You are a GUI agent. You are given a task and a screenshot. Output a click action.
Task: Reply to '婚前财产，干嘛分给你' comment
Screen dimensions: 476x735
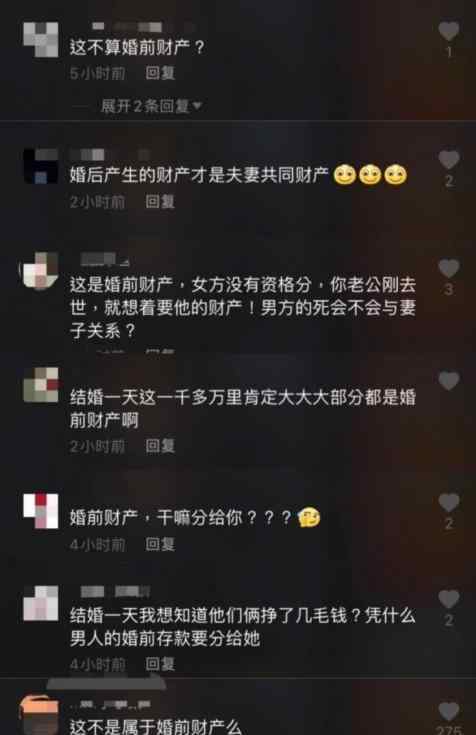(160, 544)
